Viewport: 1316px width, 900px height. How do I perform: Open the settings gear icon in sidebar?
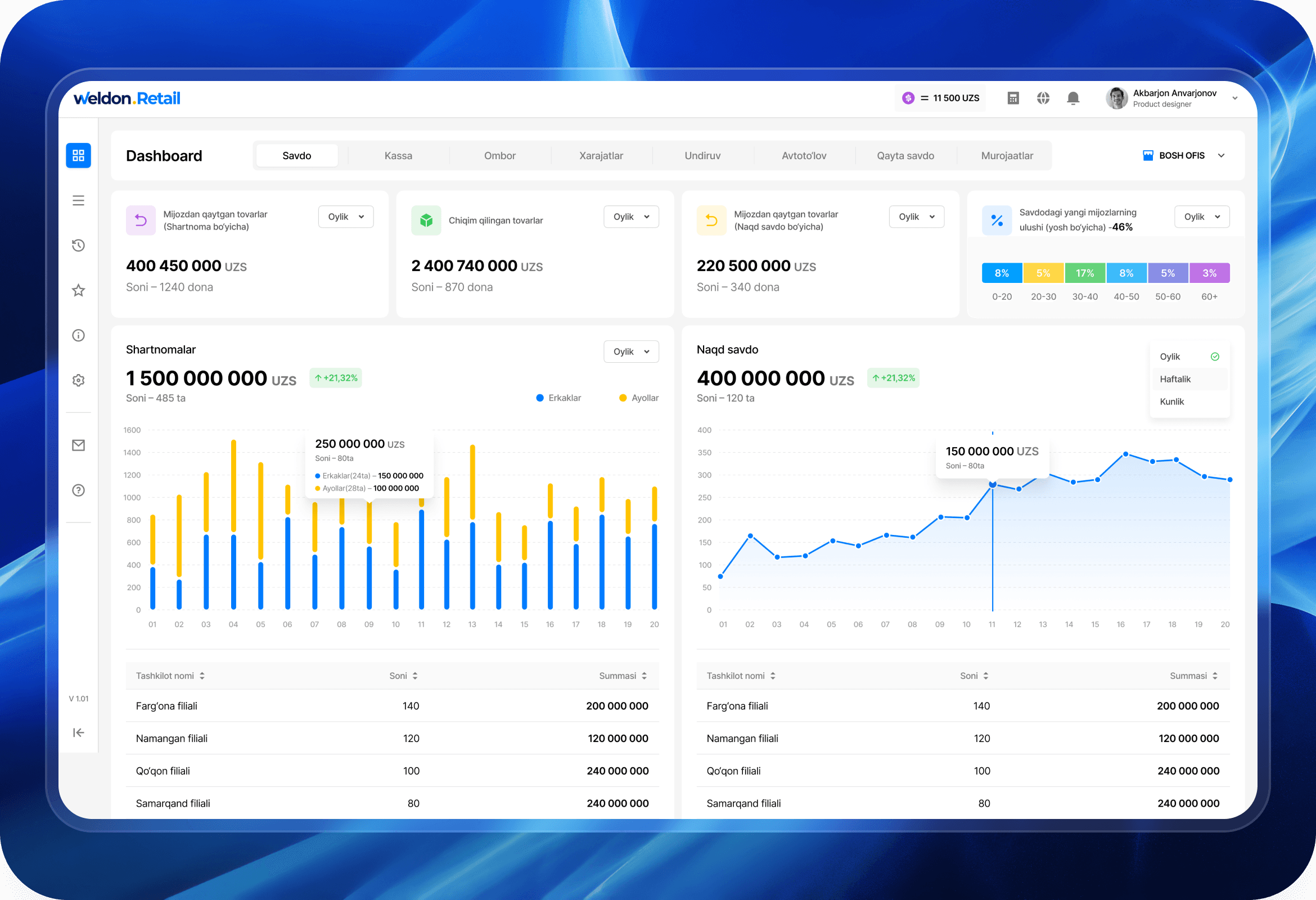(78, 380)
